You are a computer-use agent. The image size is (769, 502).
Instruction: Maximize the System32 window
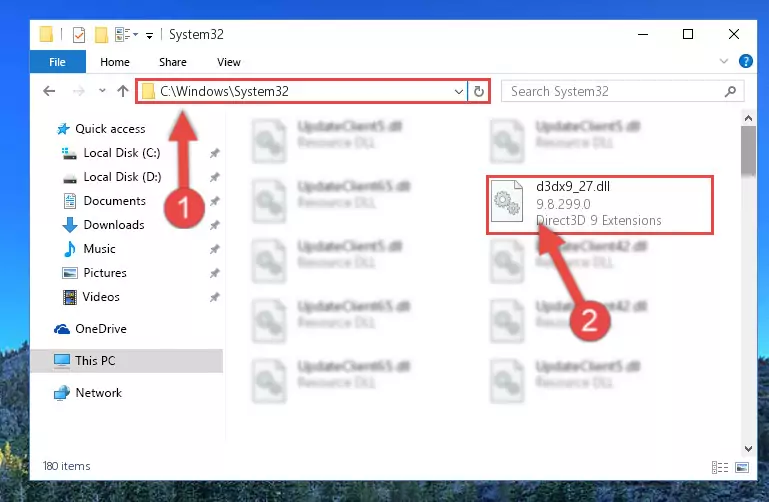[688, 34]
